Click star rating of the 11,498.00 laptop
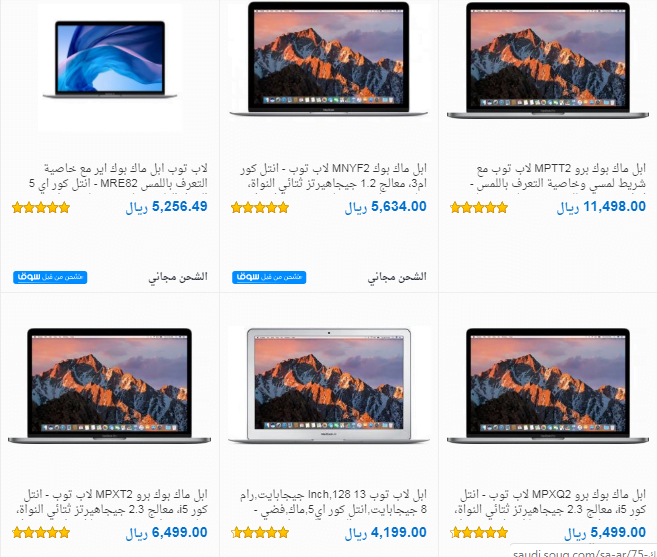 [479, 207]
